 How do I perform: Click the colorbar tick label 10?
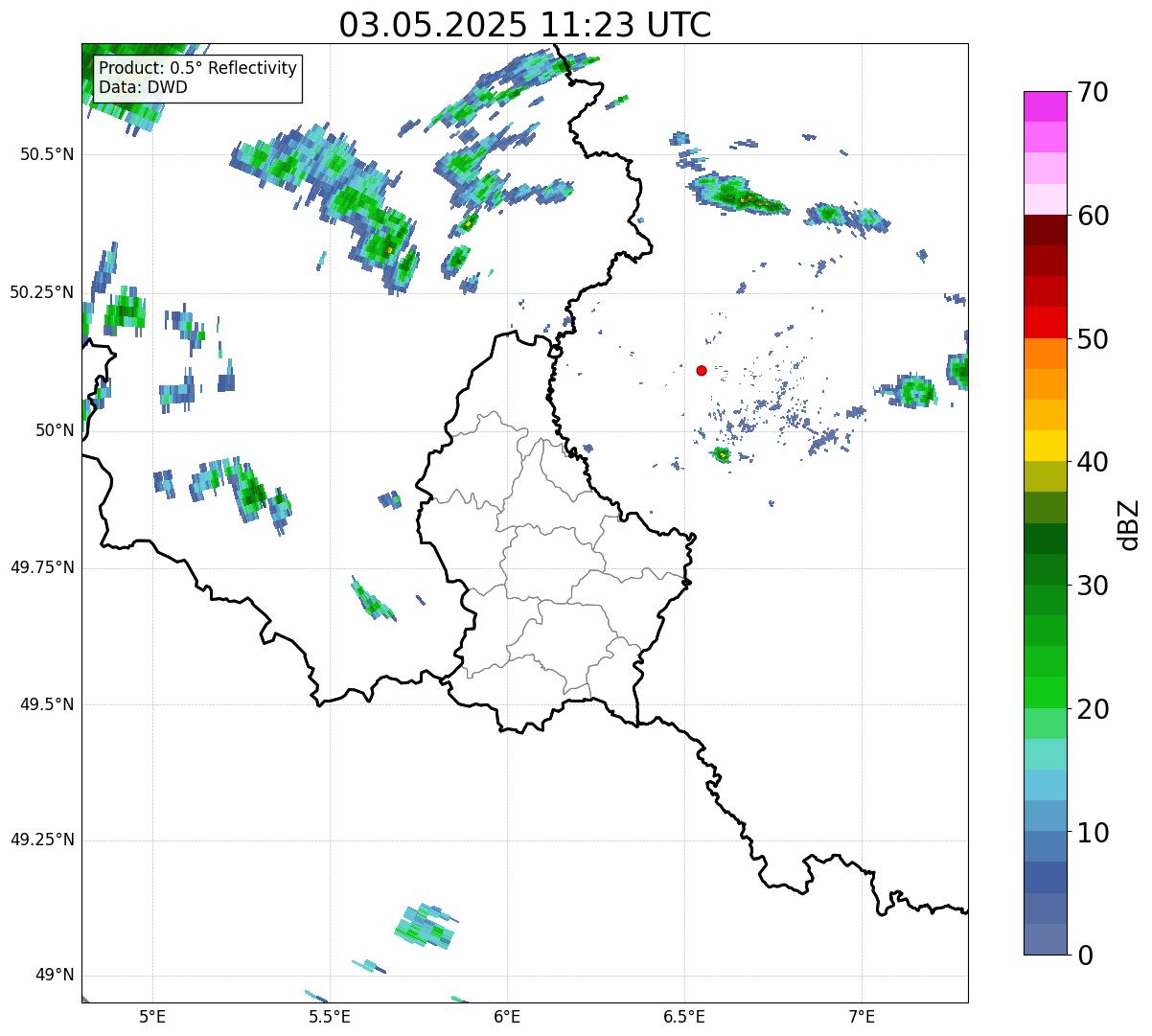click(x=1093, y=832)
